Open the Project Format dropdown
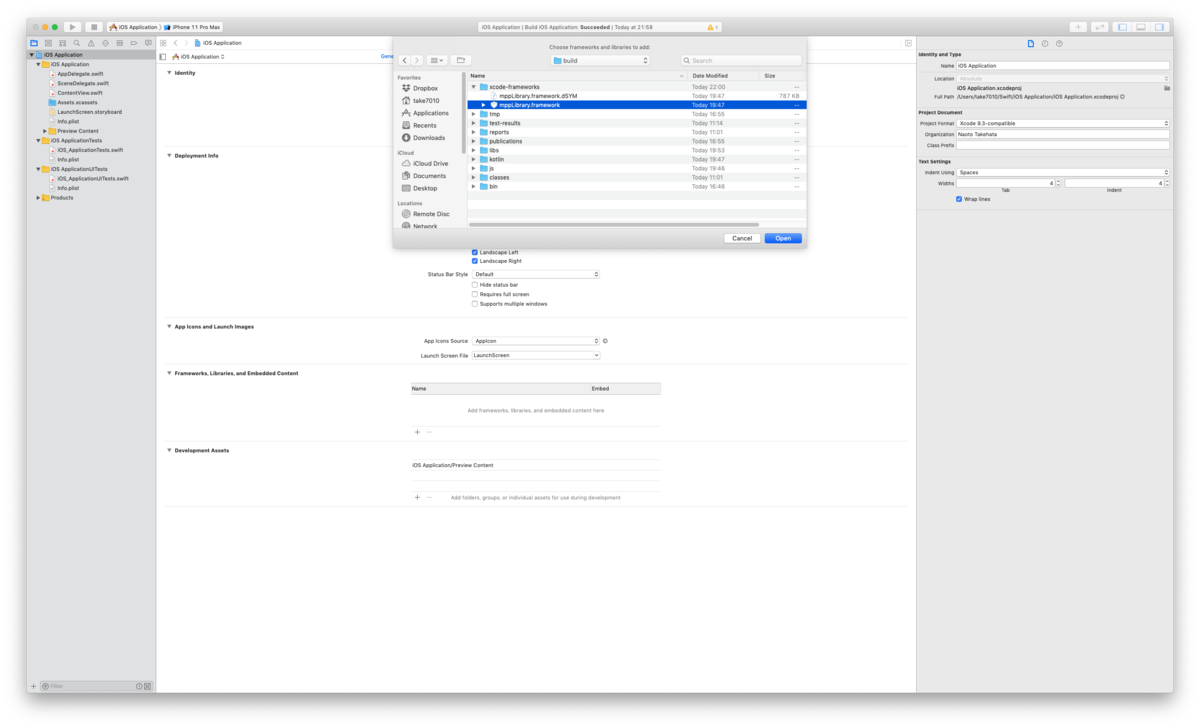Viewport: 1200px width, 728px height. 1063,123
